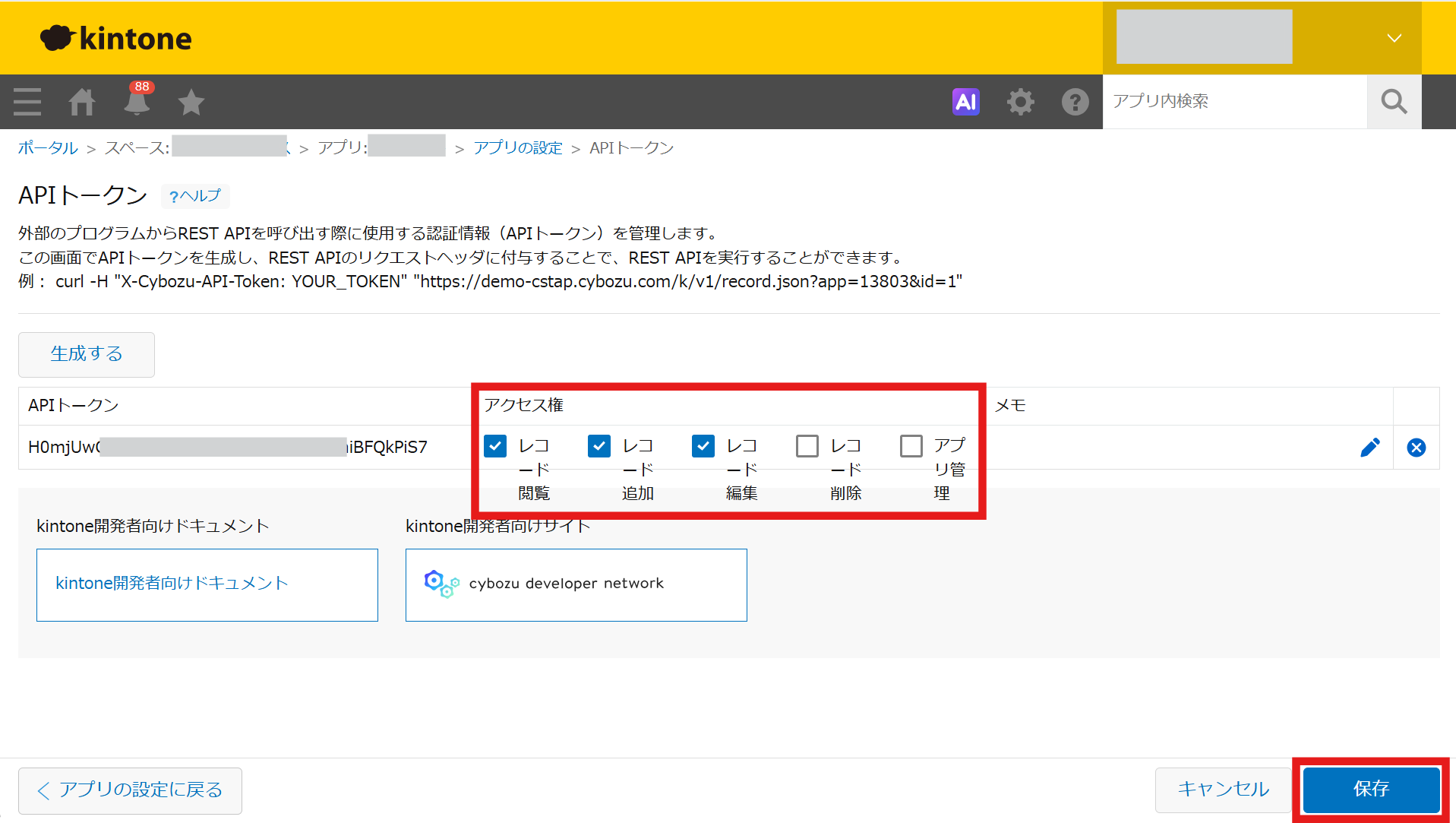Image resolution: width=1456 pixels, height=823 pixels.
Task: Go to the home icon
Action: tap(82, 102)
